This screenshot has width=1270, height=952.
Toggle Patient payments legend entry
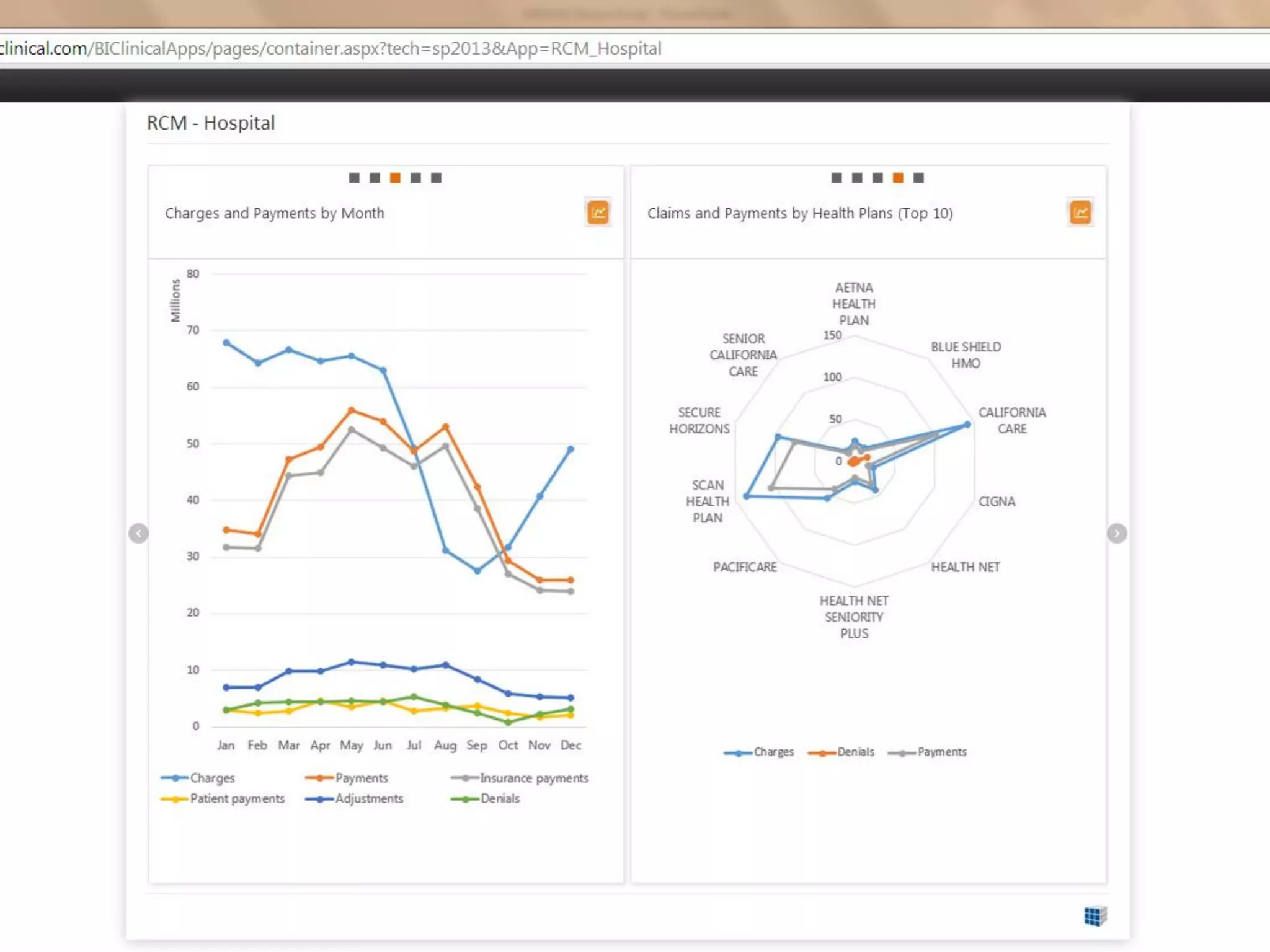pos(237,798)
